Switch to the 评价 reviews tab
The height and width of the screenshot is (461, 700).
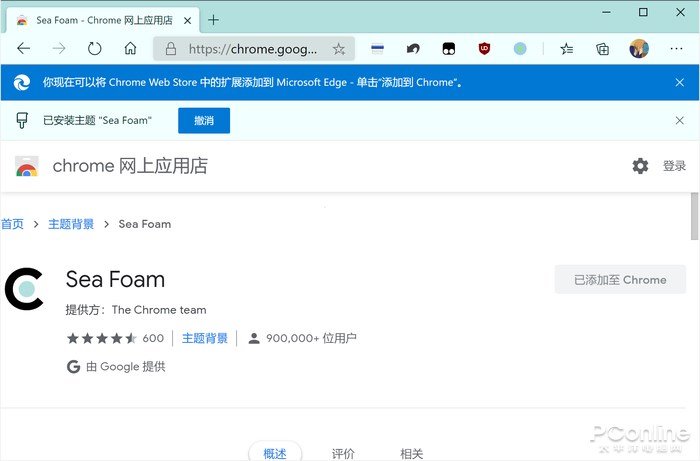coord(343,453)
